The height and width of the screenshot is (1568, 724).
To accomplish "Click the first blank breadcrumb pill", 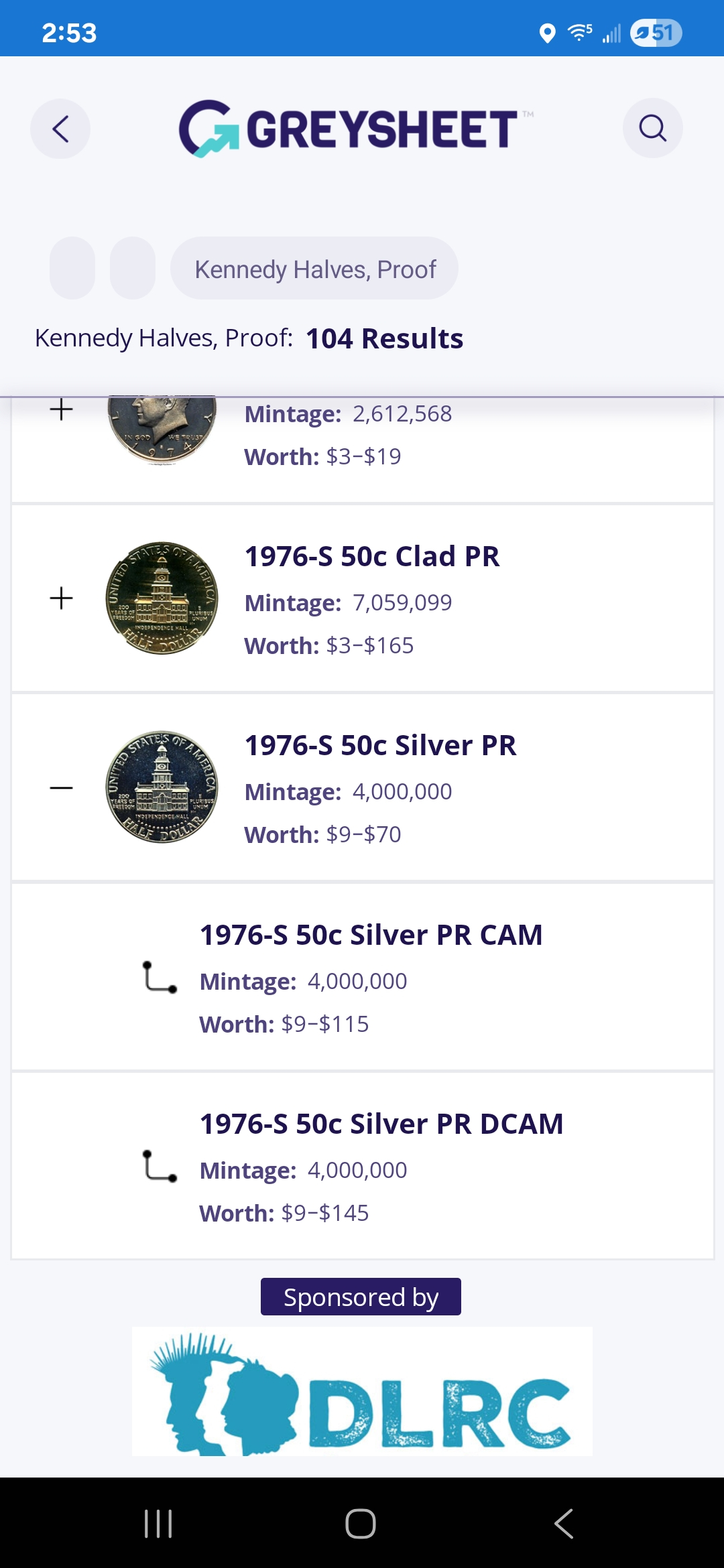I will 72,268.
